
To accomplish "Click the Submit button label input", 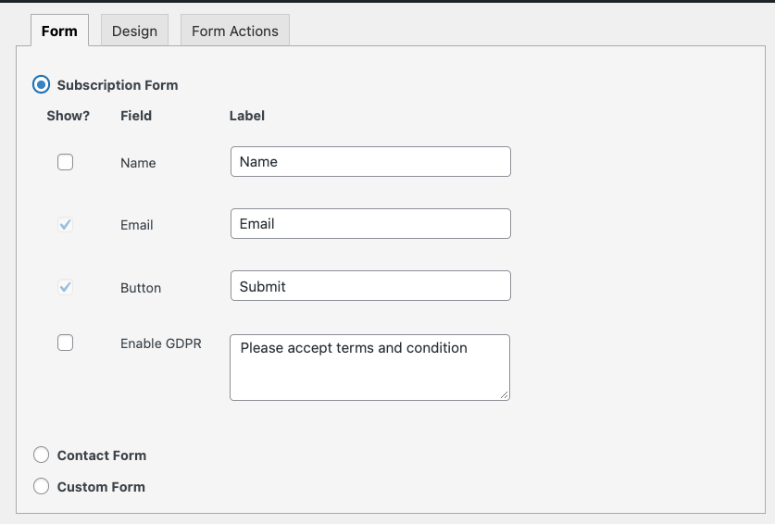I will click(370, 286).
